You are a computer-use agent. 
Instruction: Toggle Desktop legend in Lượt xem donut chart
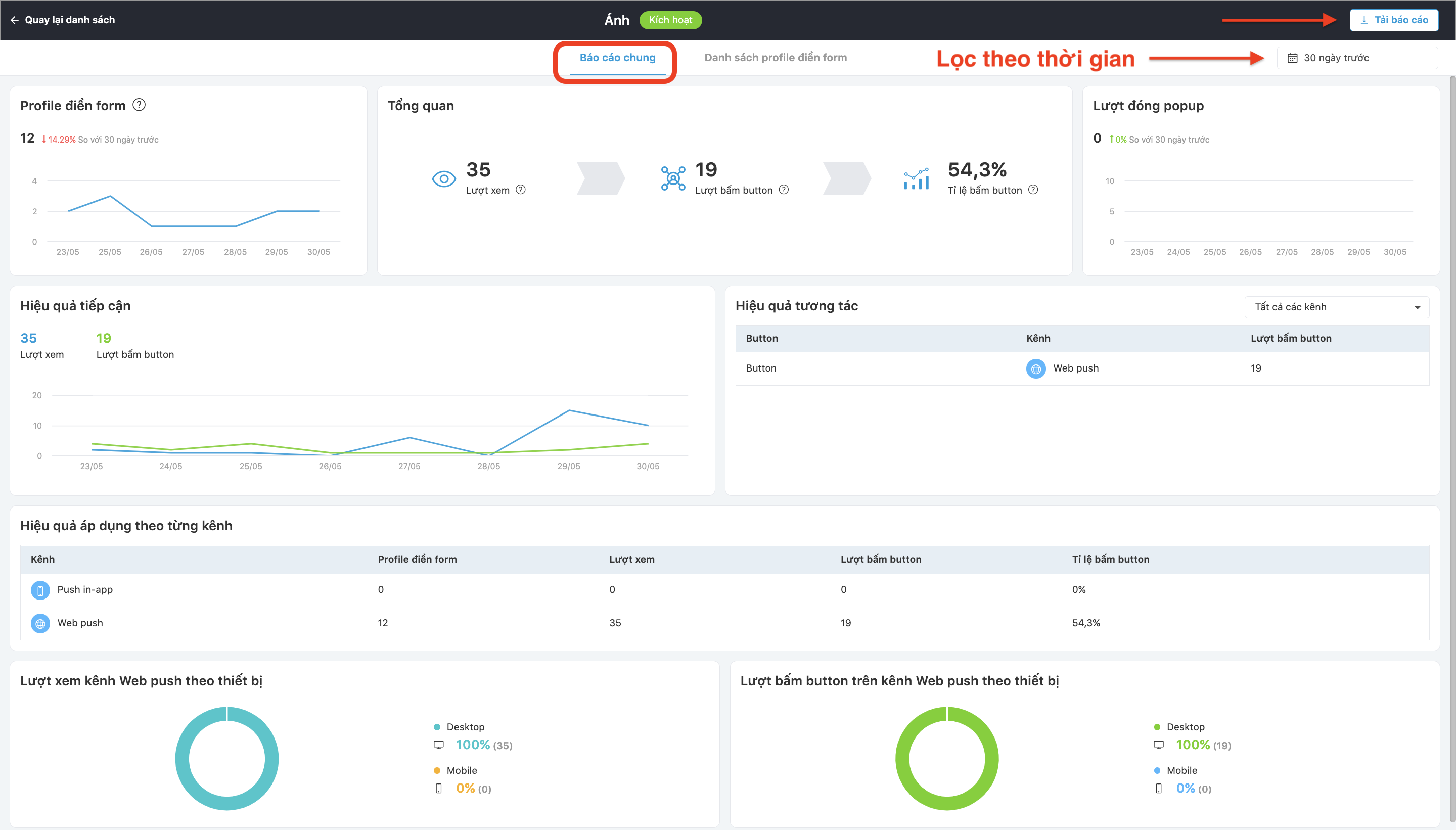coord(465,727)
